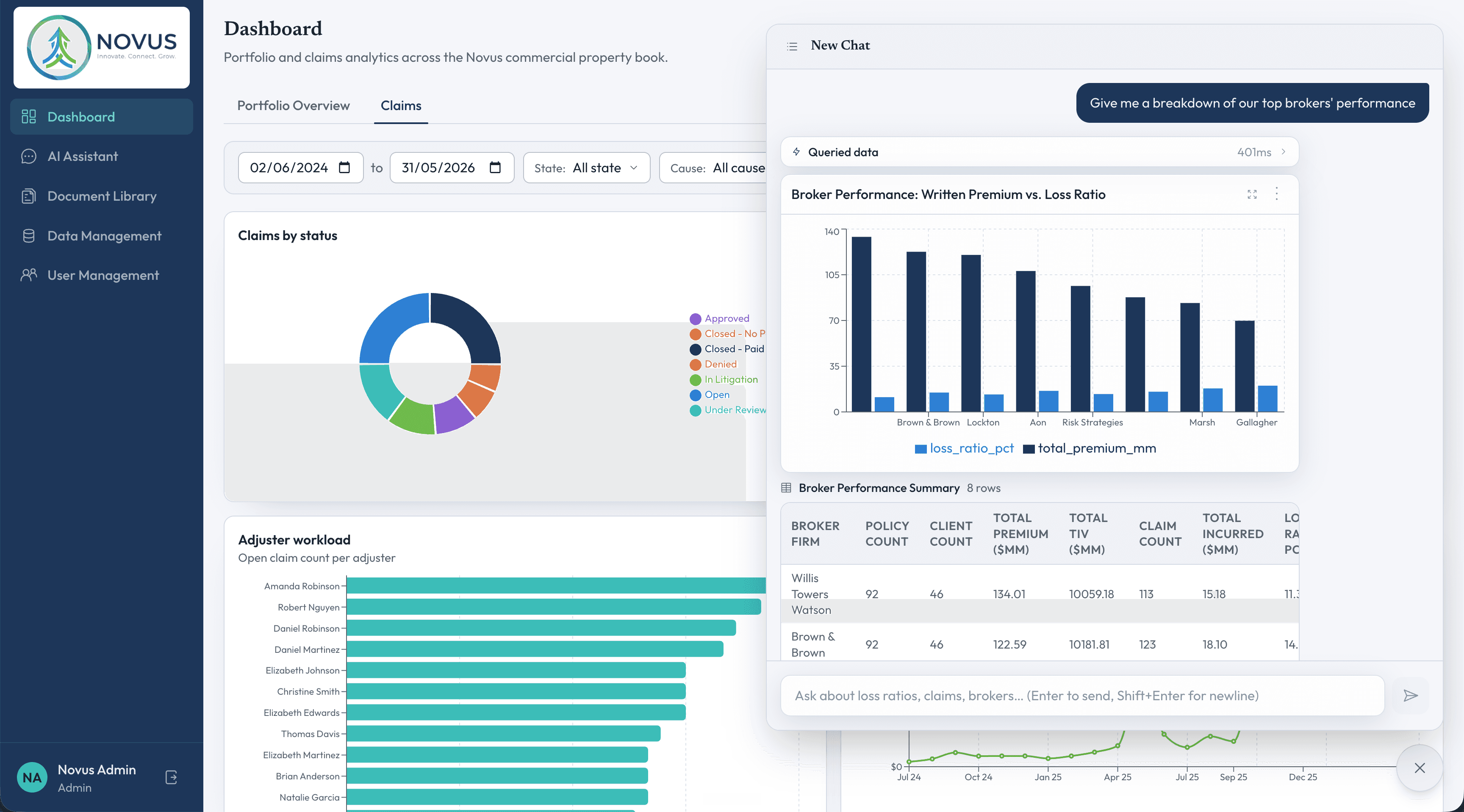Open the Cause filter dropdown
The image size is (1464, 812).
713,168
